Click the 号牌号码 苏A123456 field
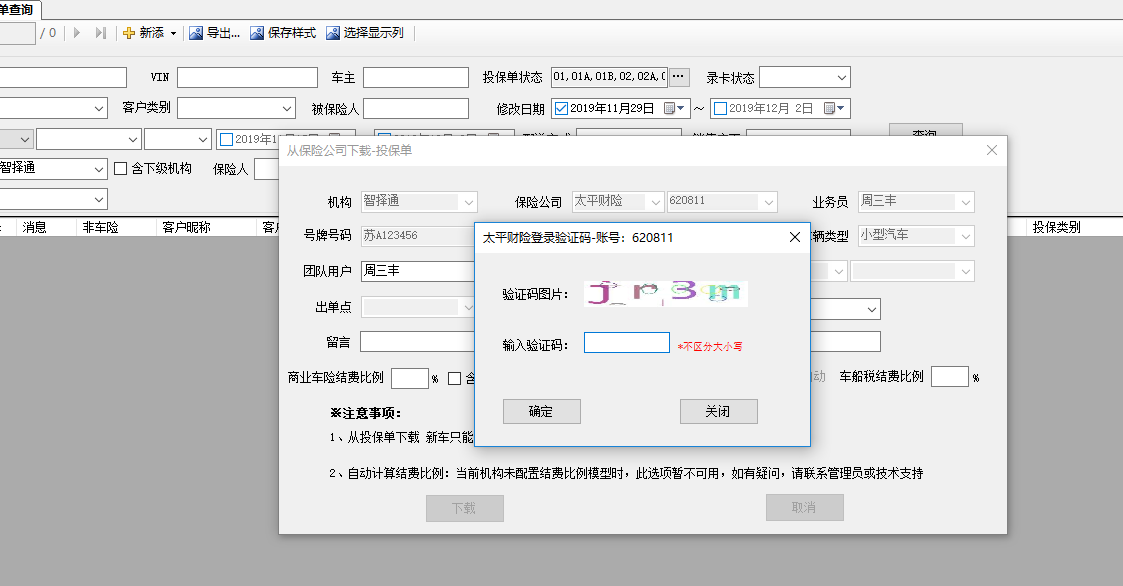Viewport: 1123px width, 586px height. point(418,236)
